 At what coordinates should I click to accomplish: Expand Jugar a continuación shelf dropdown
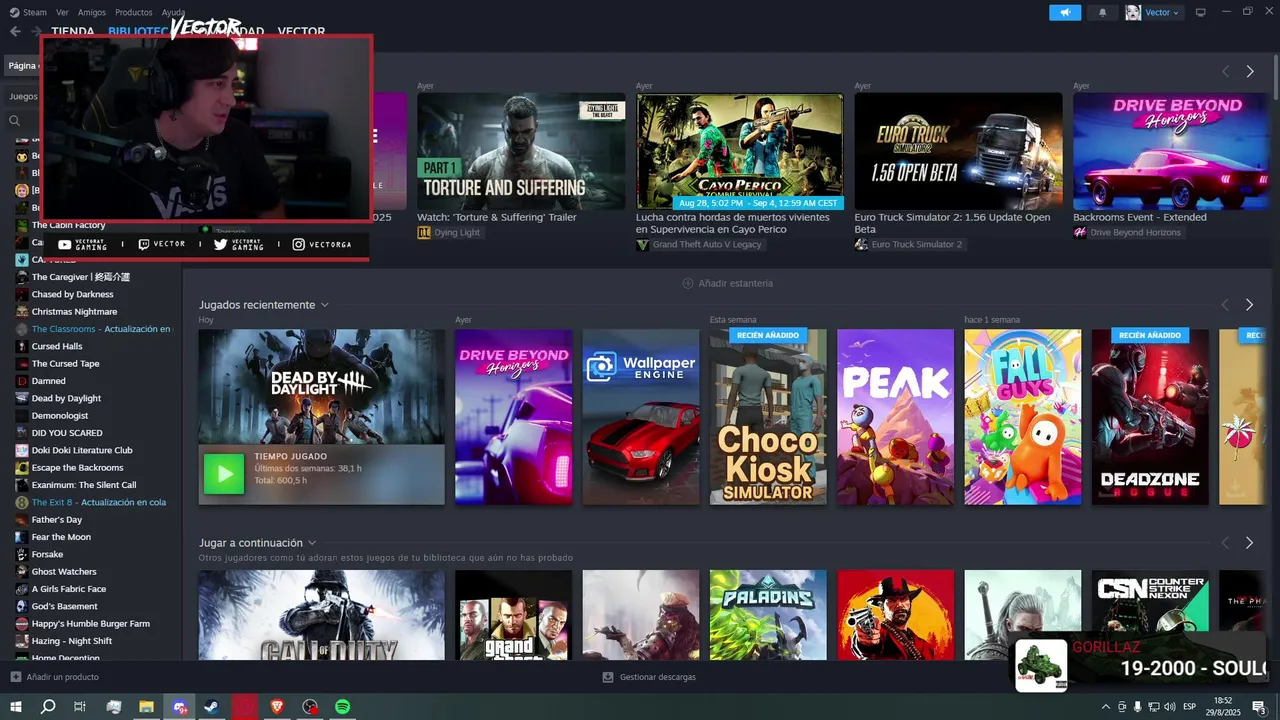[312, 543]
